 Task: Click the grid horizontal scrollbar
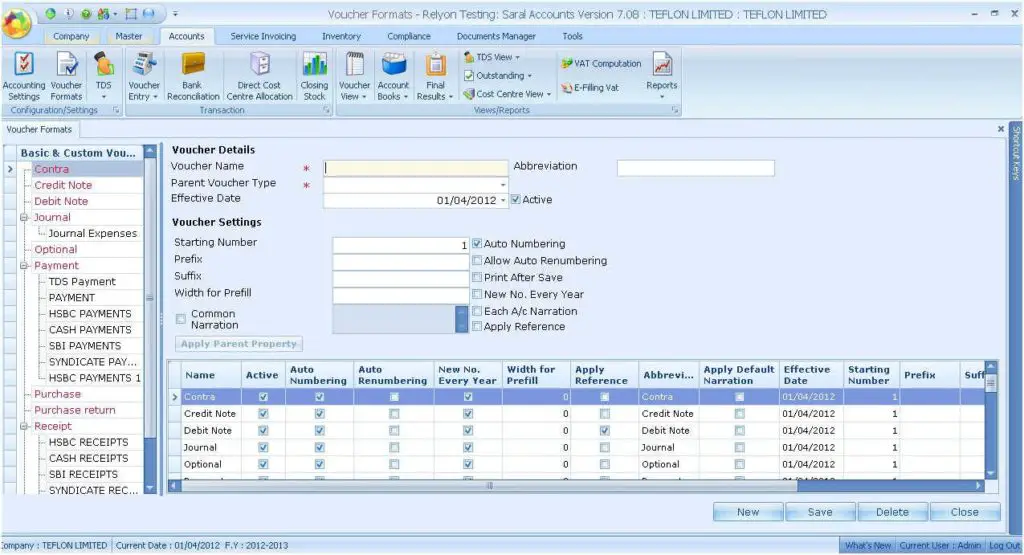click(x=575, y=486)
